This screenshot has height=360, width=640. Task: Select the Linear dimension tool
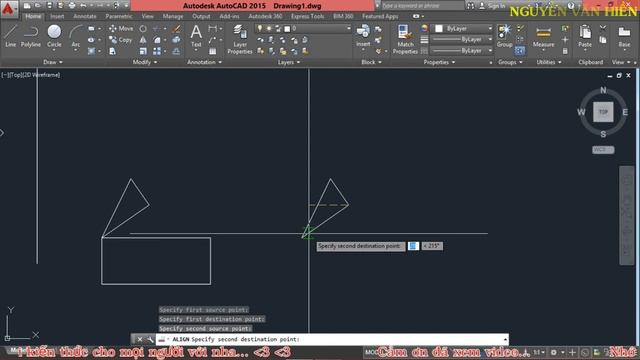click(x=213, y=29)
